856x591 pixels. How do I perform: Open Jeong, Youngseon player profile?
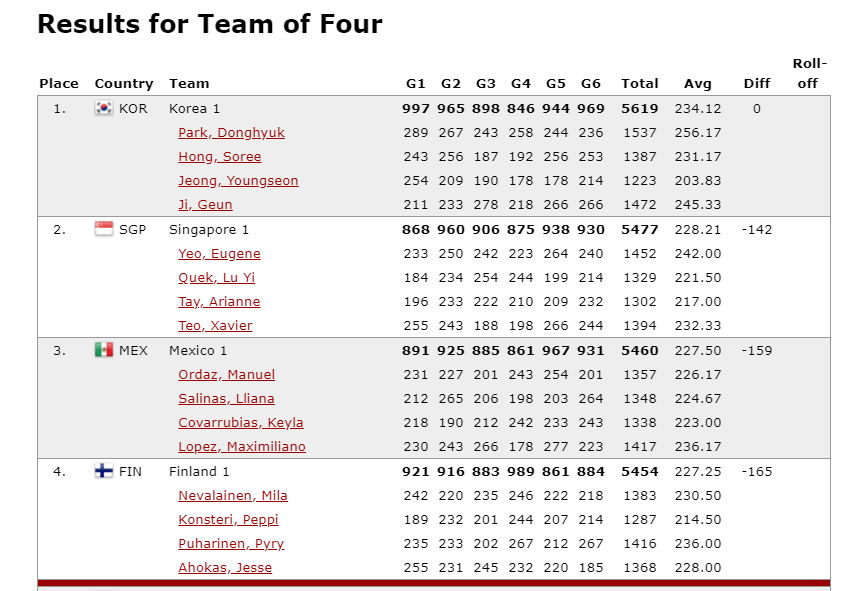(x=238, y=181)
